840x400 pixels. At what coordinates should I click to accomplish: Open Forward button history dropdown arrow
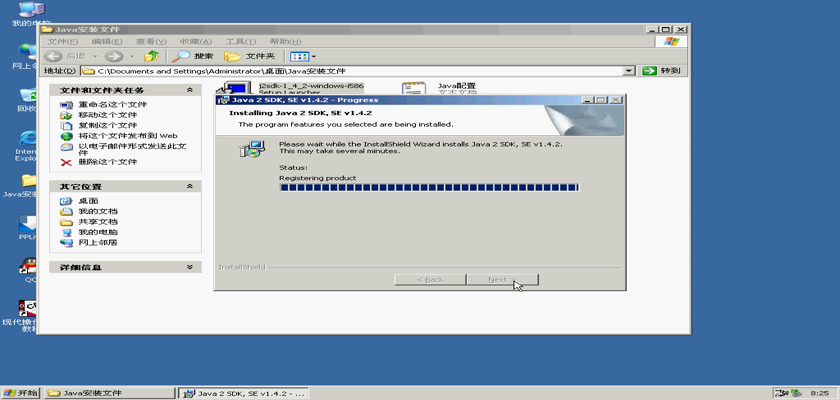[x=132, y=56]
